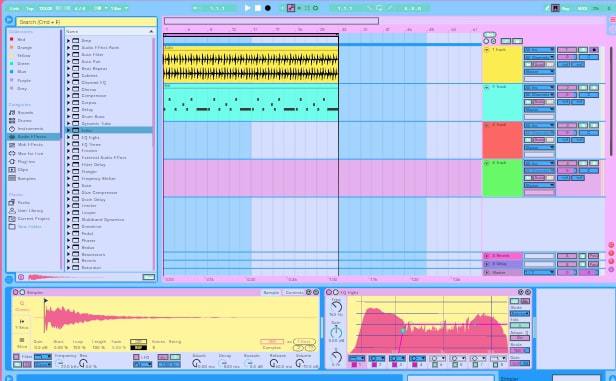Click the Link button
The width and height of the screenshot is (616, 381).
tap(15, 8)
